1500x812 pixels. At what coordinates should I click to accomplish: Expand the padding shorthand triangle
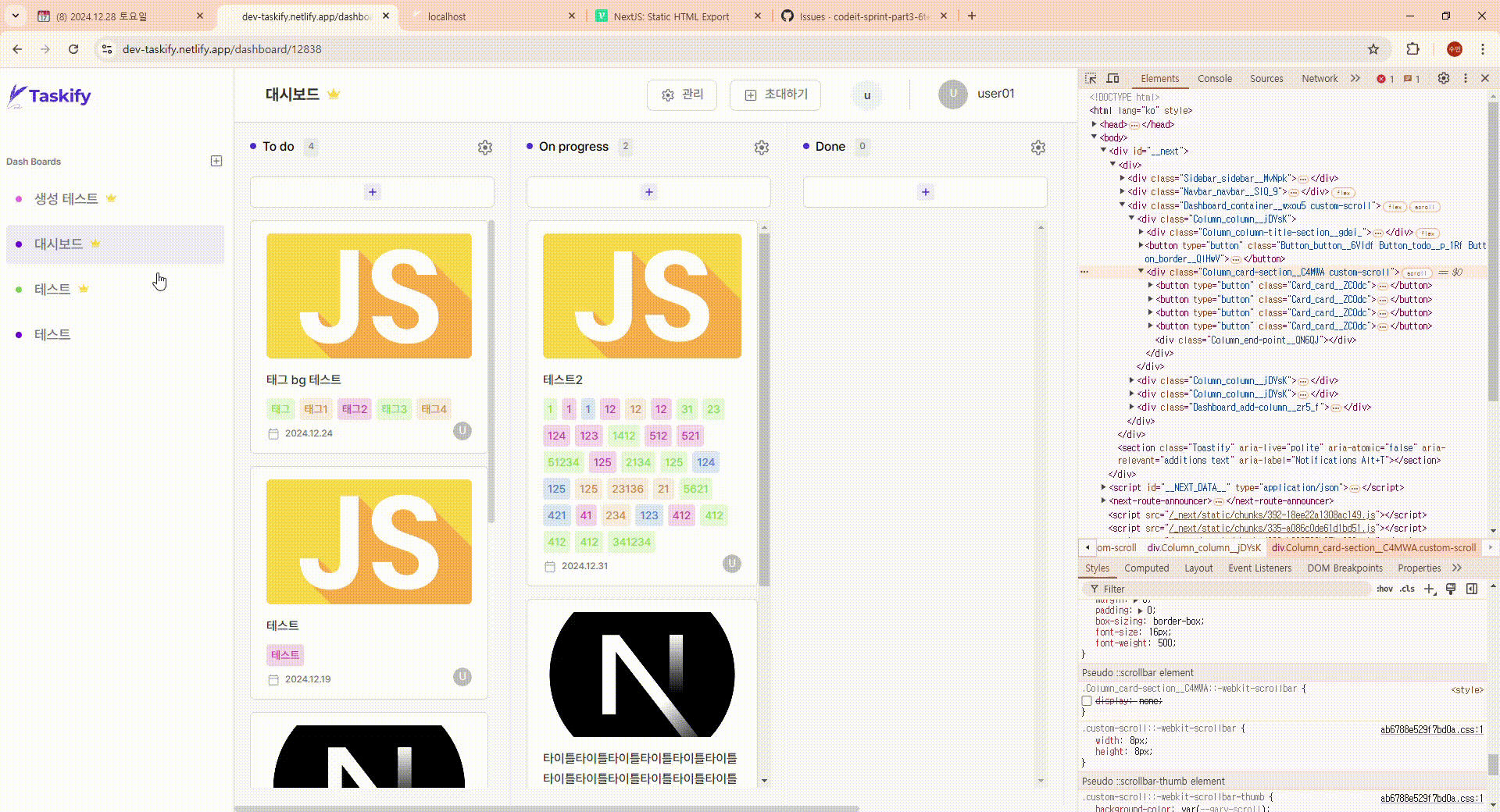pos(1140,611)
